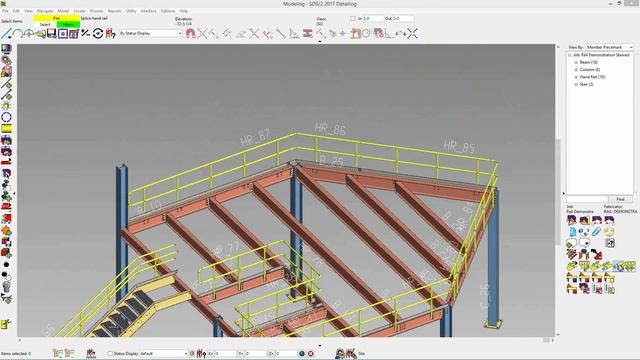This screenshot has height=360, width=640.
Task: Click the X coordinate field in status bar
Action: pos(226,353)
